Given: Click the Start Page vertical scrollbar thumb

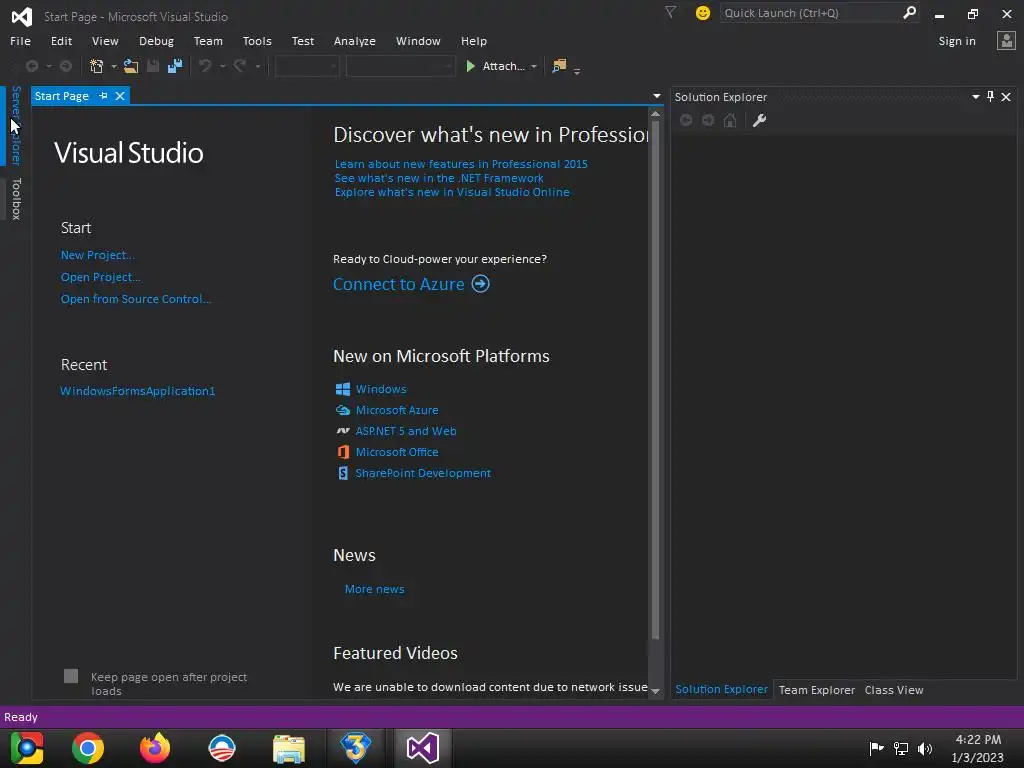Looking at the screenshot, I should click(656, 379).
